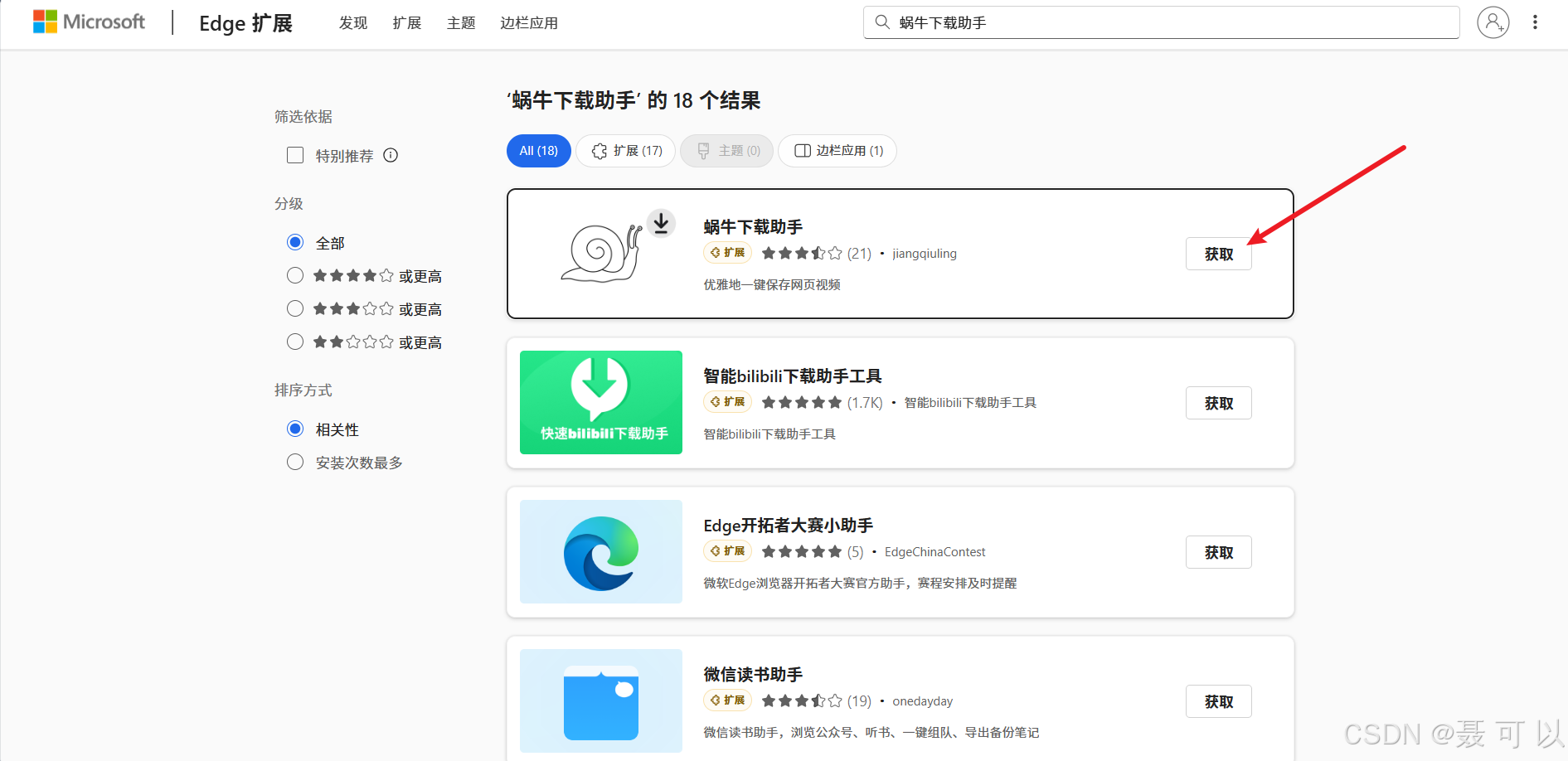Open the Edge开拓者大赛小助手 title link
The width and height of the screenshot is (1568, 761).
point(789,525)
